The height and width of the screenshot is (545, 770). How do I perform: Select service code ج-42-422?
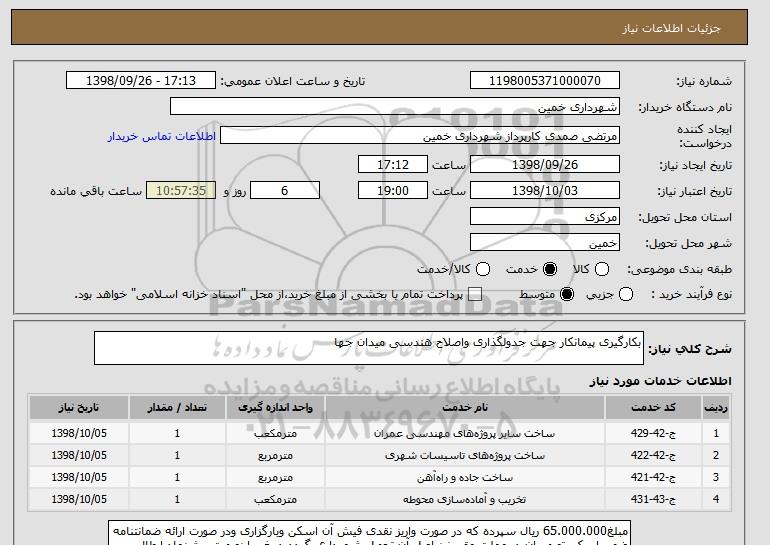[x=653, y=456]
